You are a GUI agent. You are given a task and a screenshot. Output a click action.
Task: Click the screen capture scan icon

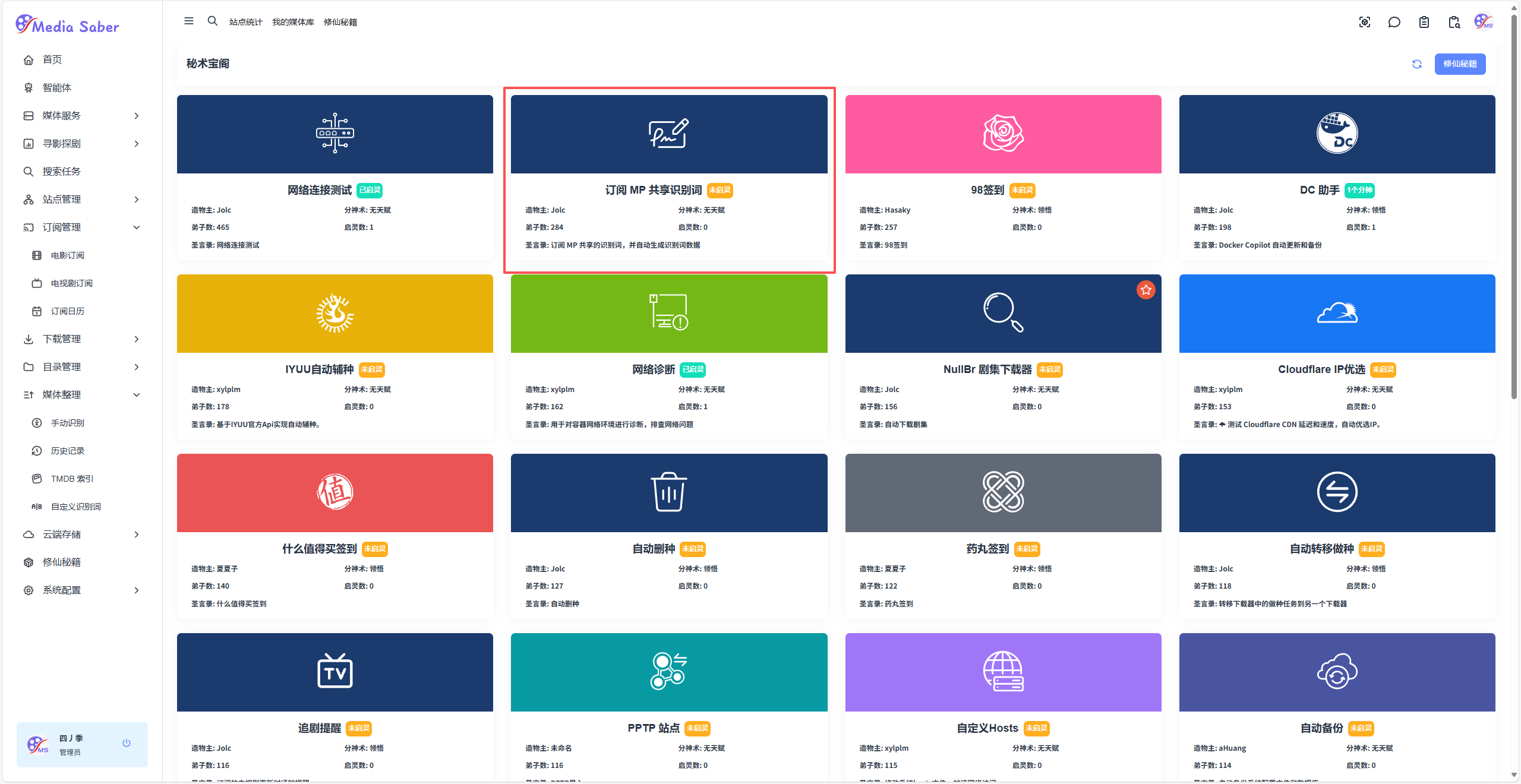point(1364,23)
